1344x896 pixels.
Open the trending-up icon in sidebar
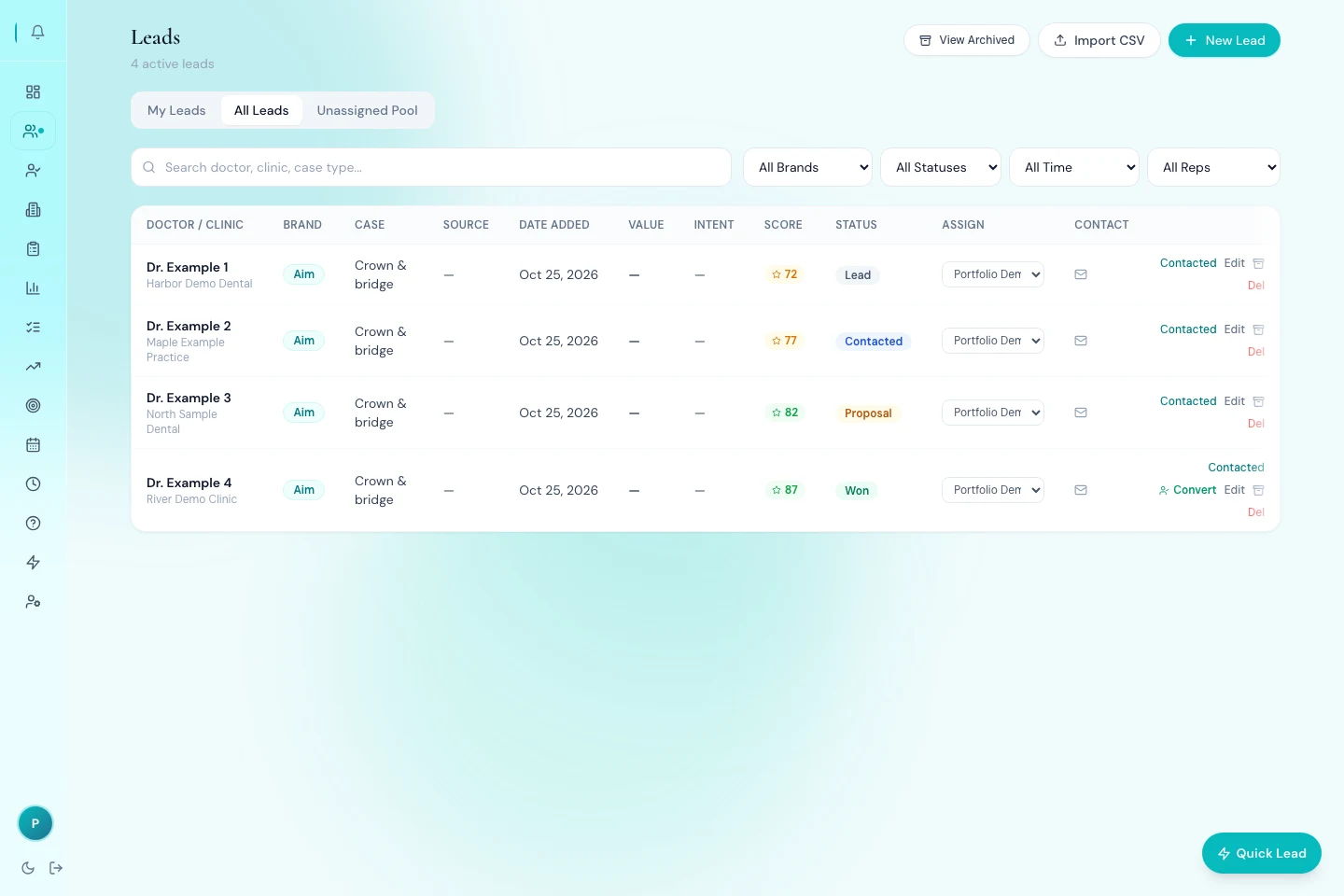point(33,366)
